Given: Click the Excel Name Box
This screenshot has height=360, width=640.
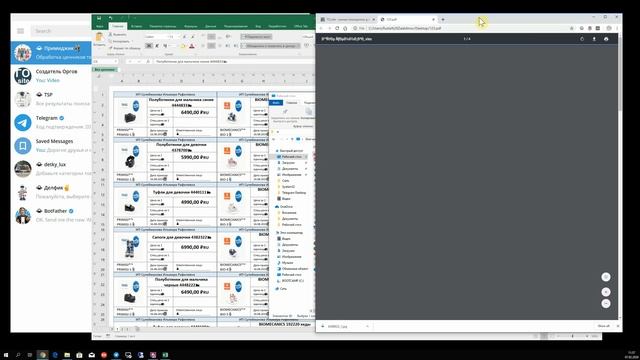Looking at the screenshot, I should 105,62.
